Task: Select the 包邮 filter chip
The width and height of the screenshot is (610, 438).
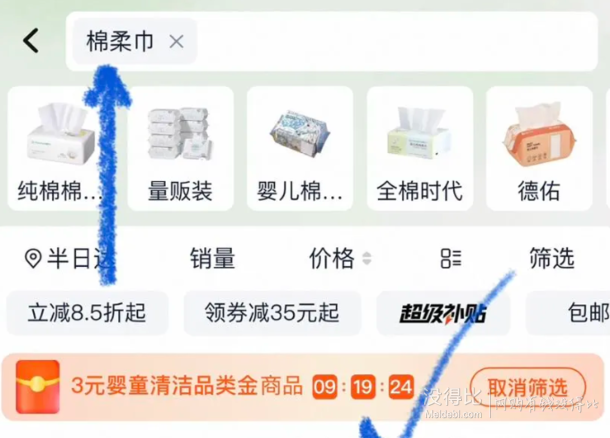Action: 568,313
